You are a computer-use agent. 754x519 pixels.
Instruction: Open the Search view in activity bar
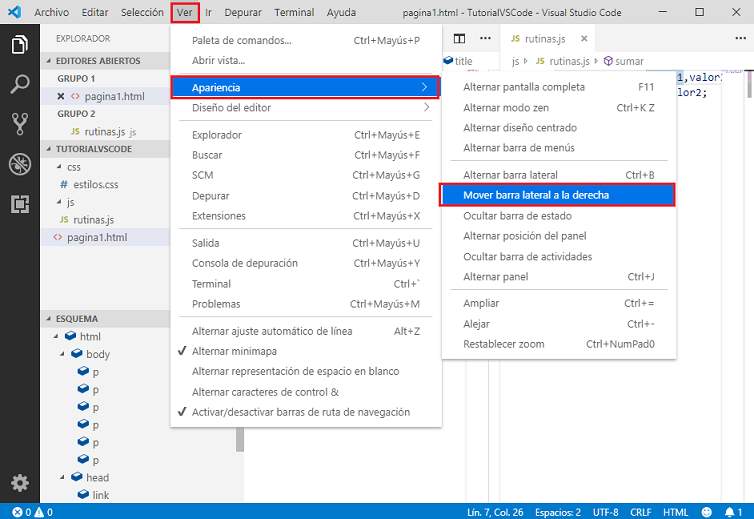pyautogui.click(x=19, y=84)
